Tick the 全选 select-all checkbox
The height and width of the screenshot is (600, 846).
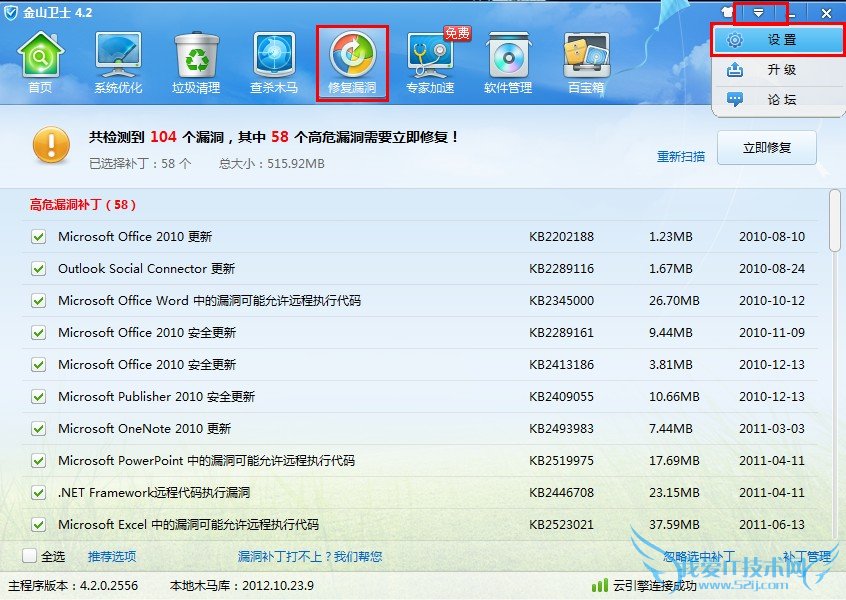[x=29, y=556]
